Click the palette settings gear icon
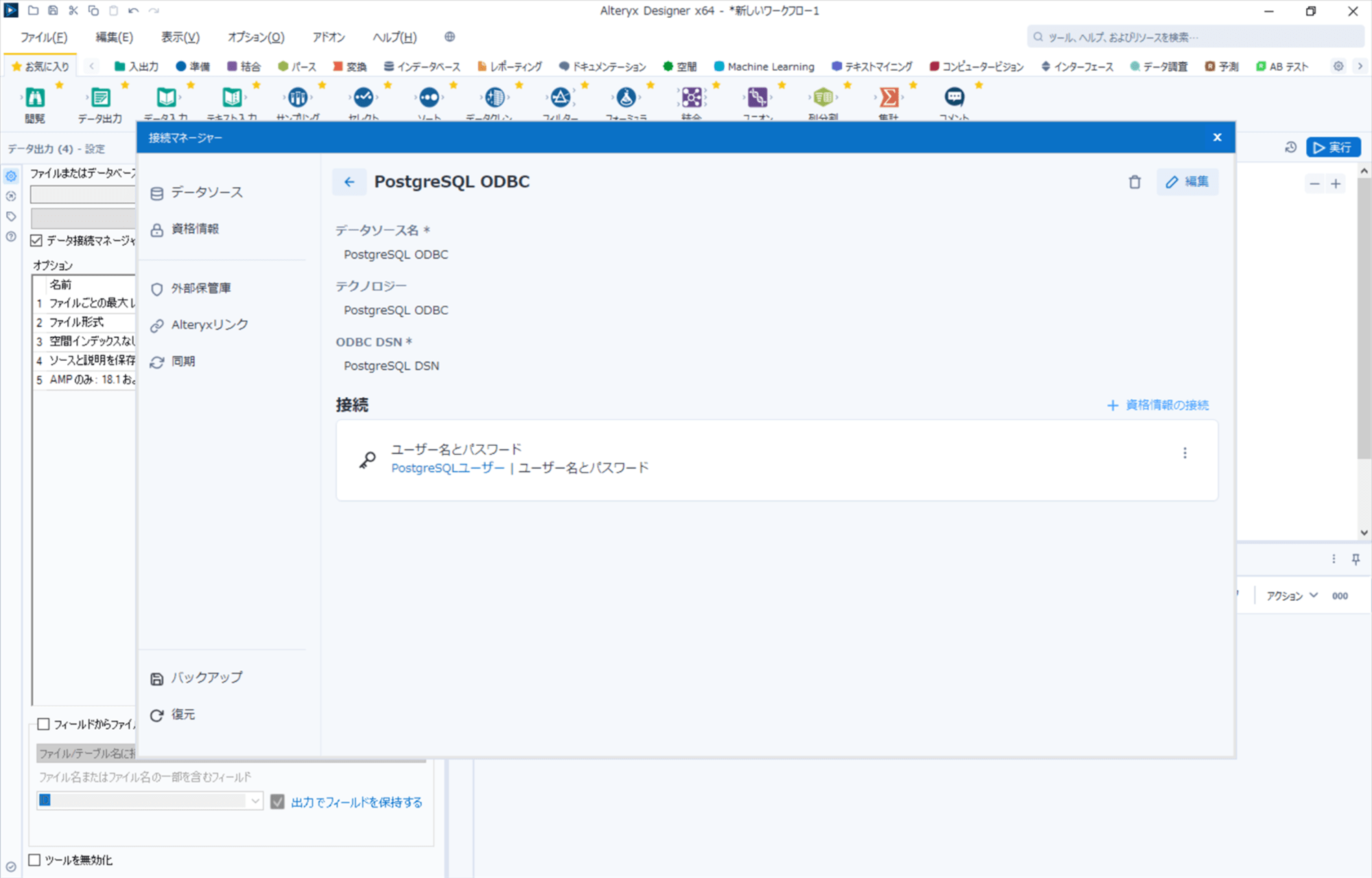 tap(1338, 67)
